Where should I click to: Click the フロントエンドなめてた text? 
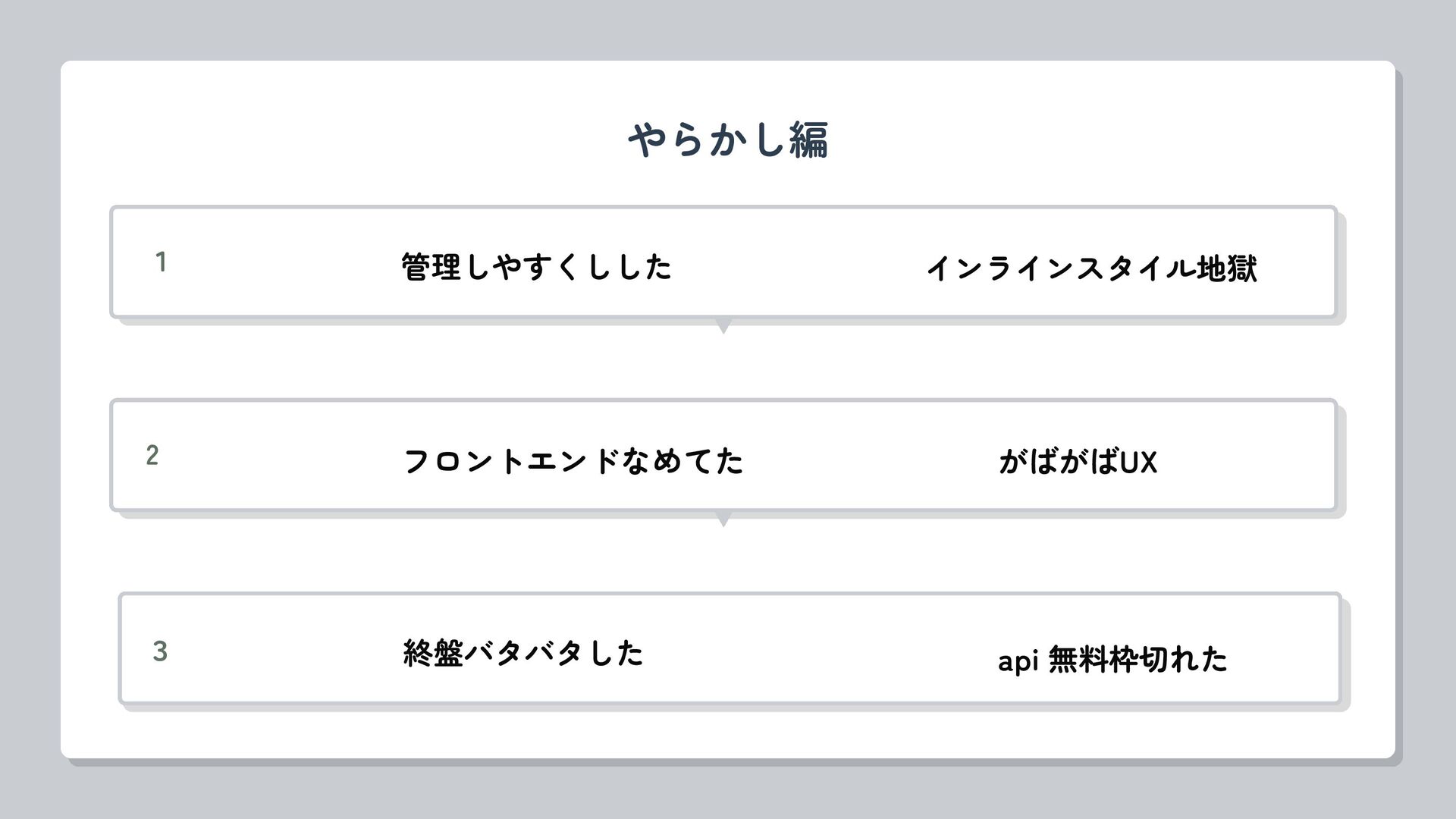tap(573, 461)
